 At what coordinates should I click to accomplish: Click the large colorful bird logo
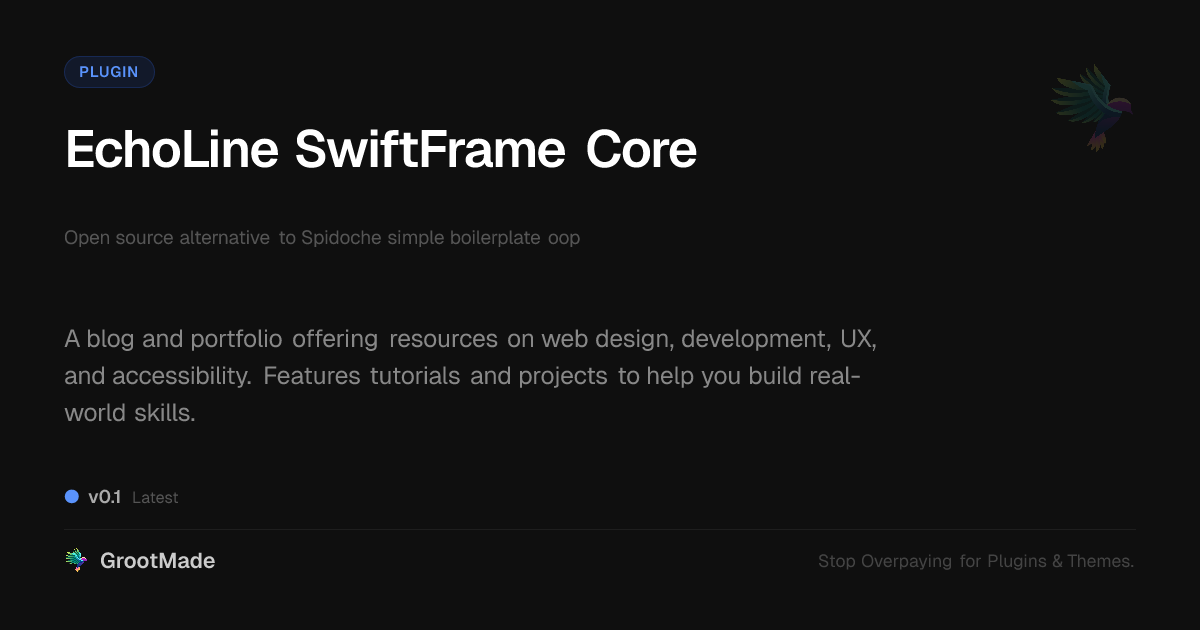point(1091,108)
